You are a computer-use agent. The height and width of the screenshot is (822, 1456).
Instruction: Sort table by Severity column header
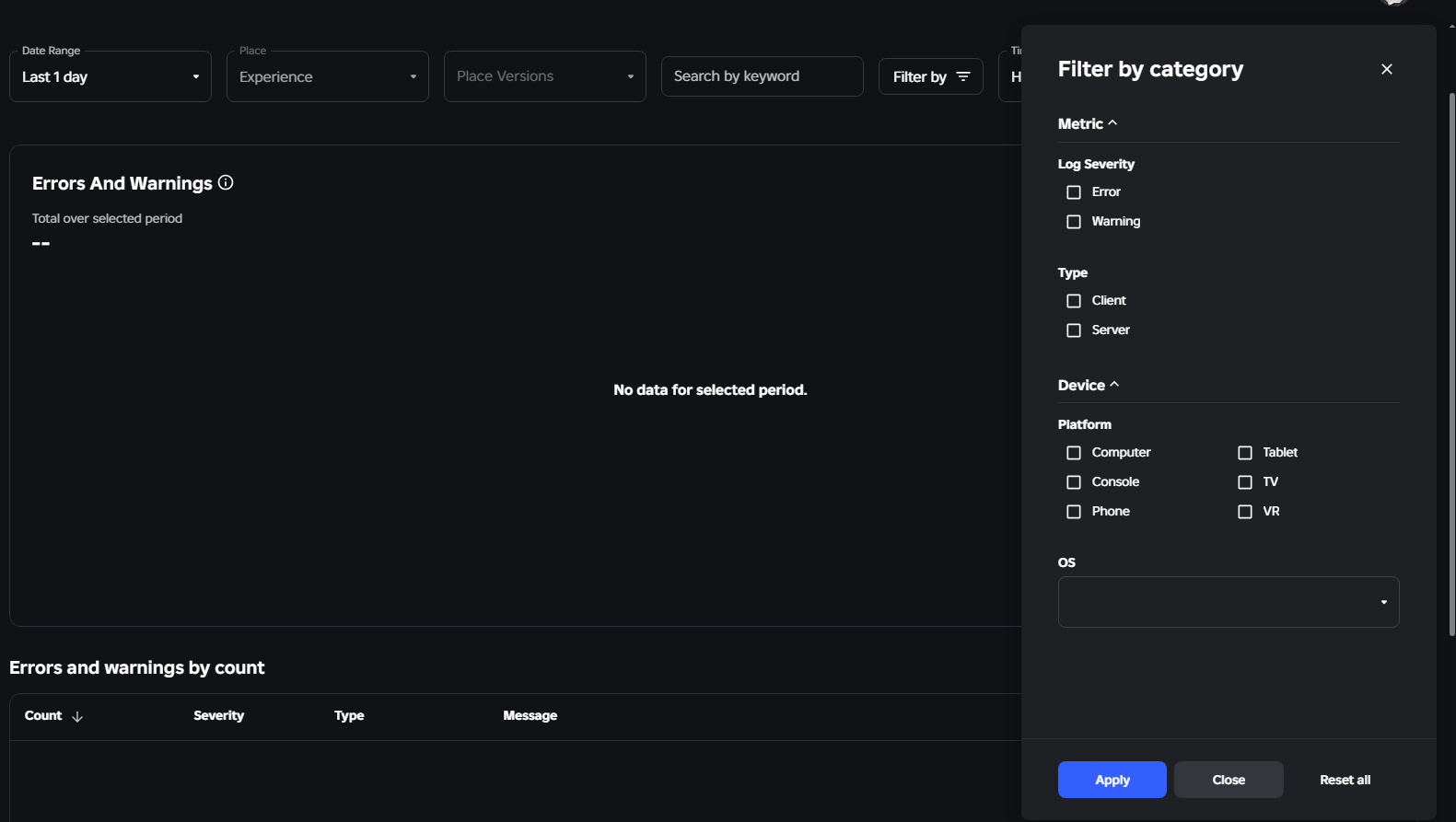pos(218,715)
